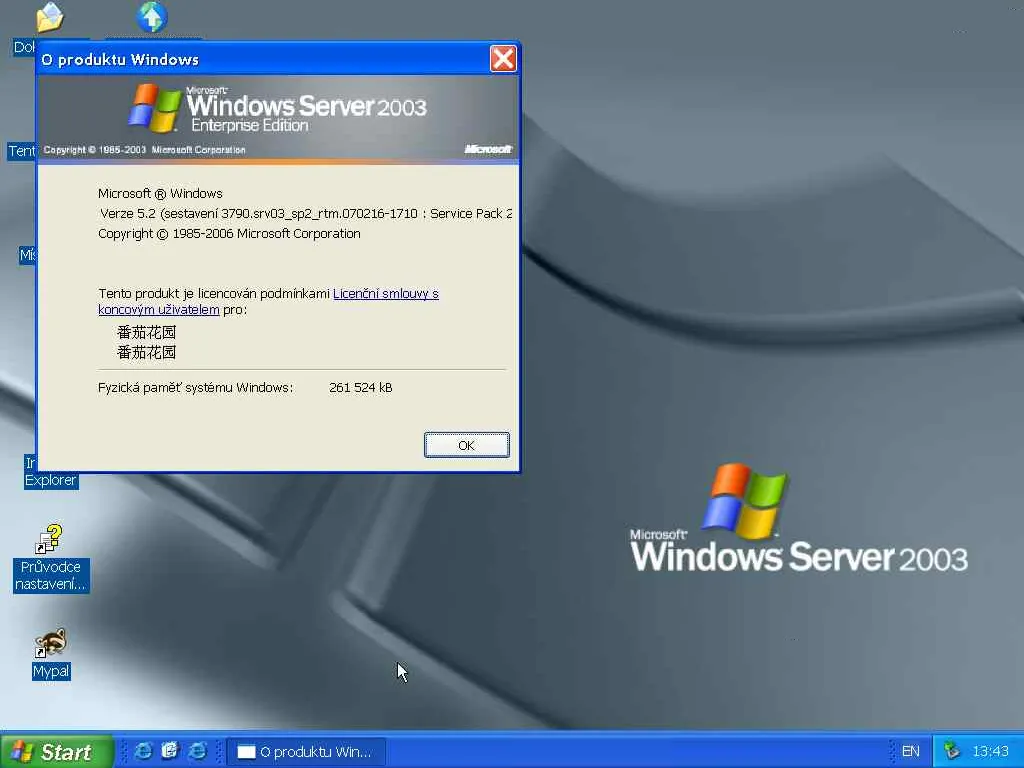Open the Start menu
1024x768 pixels.
(x=57, y=752)
